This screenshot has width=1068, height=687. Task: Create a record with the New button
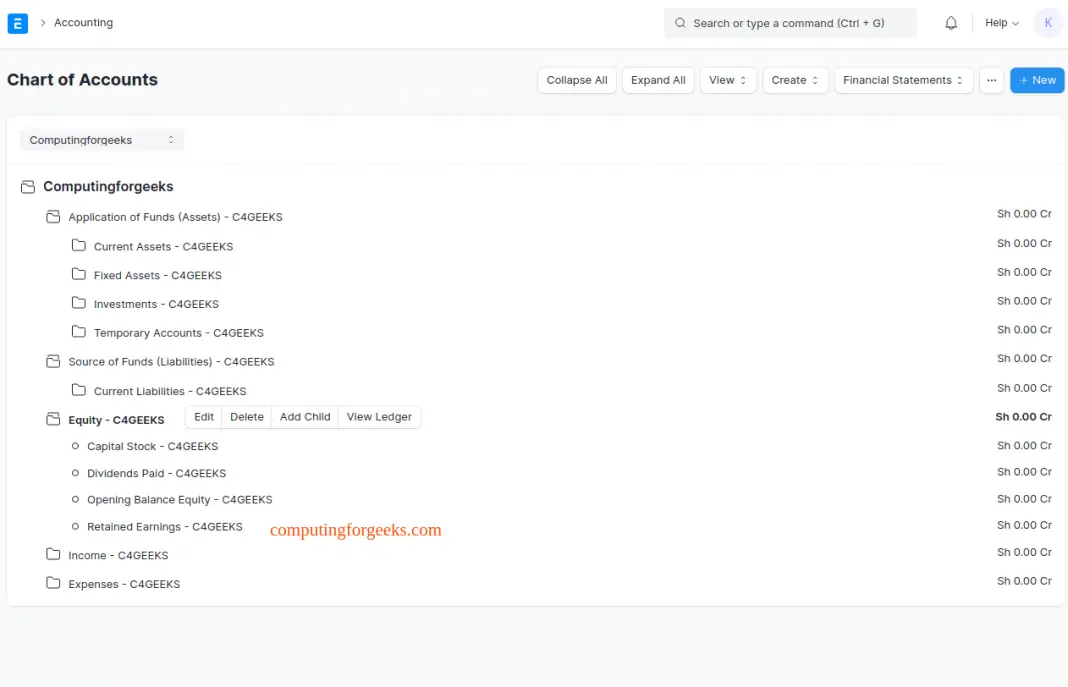[x=1037, y=80]
